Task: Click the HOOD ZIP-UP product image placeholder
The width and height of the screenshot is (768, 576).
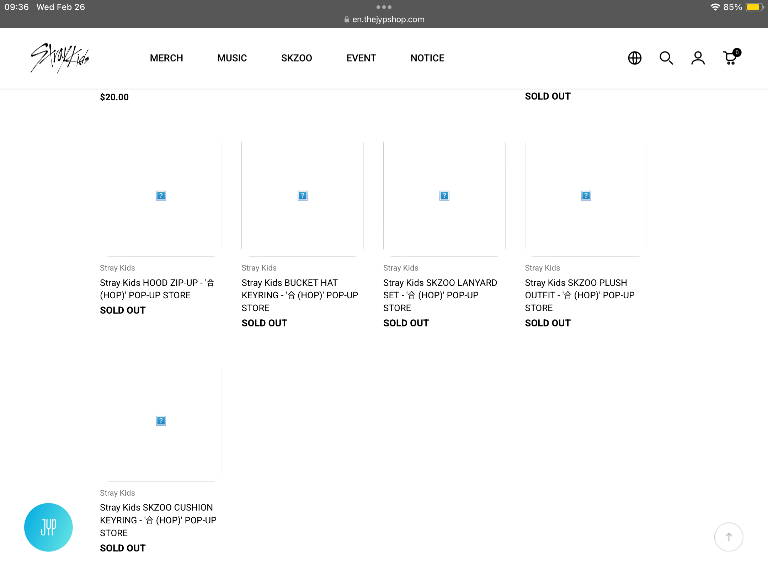Action: (161, 196)
